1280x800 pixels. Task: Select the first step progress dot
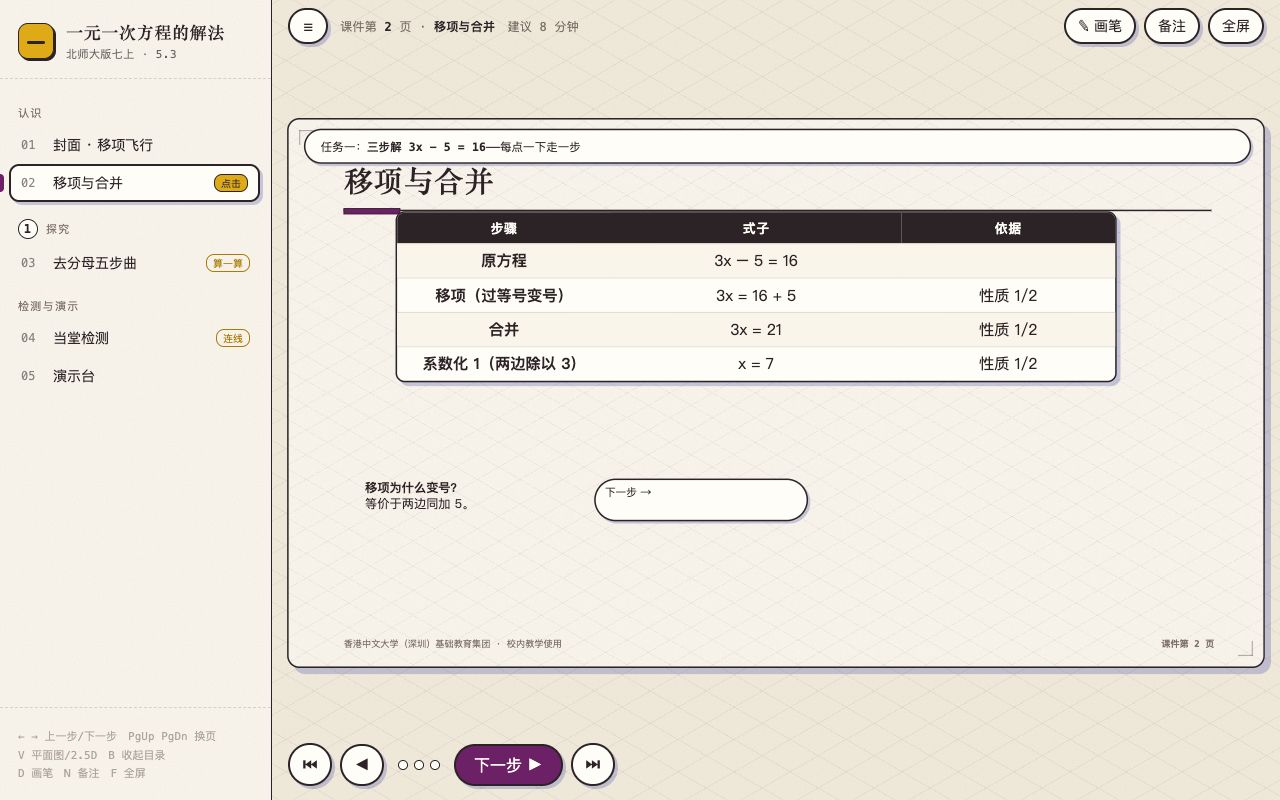click(x=403, y=765)
